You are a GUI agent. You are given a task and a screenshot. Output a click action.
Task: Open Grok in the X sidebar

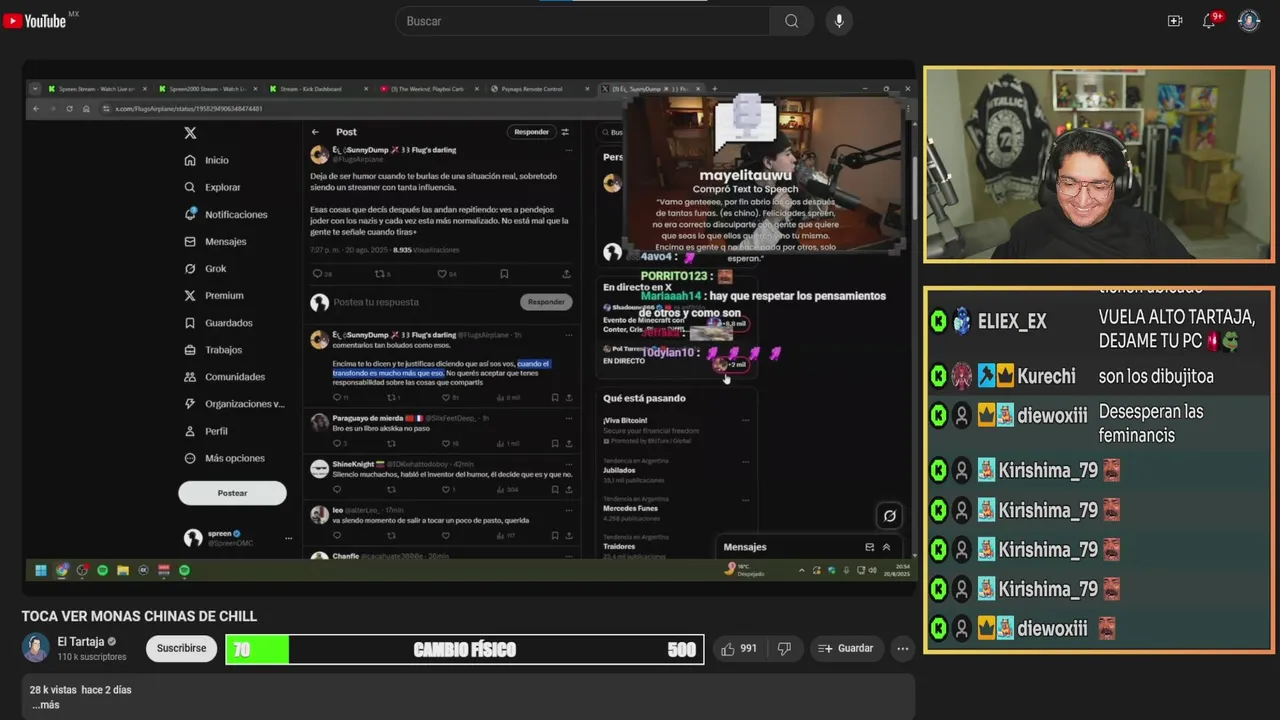click(205, 268)
